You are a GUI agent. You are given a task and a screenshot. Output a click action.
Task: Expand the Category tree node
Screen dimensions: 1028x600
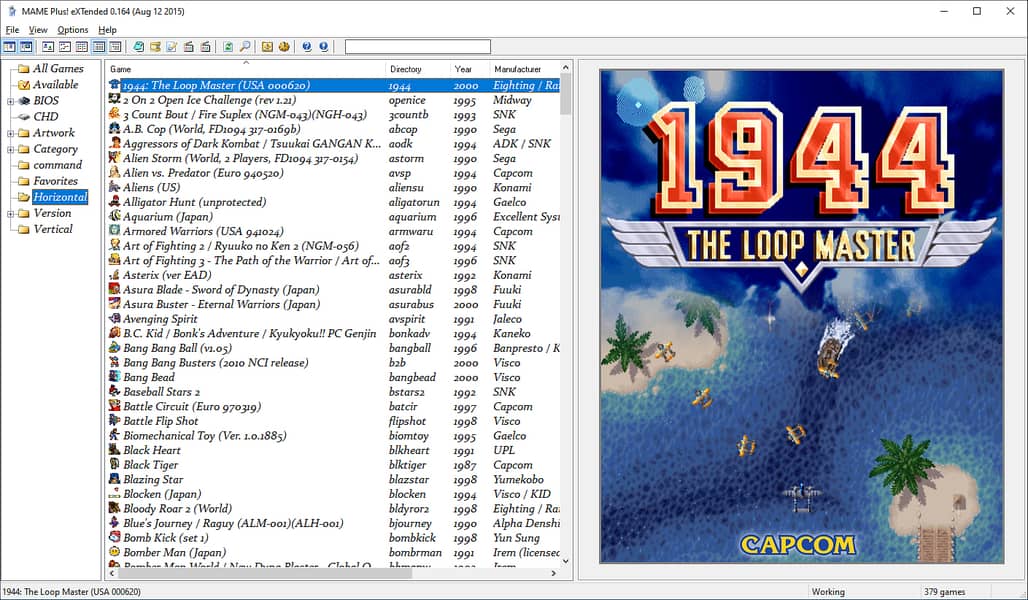tap(10, 150)
